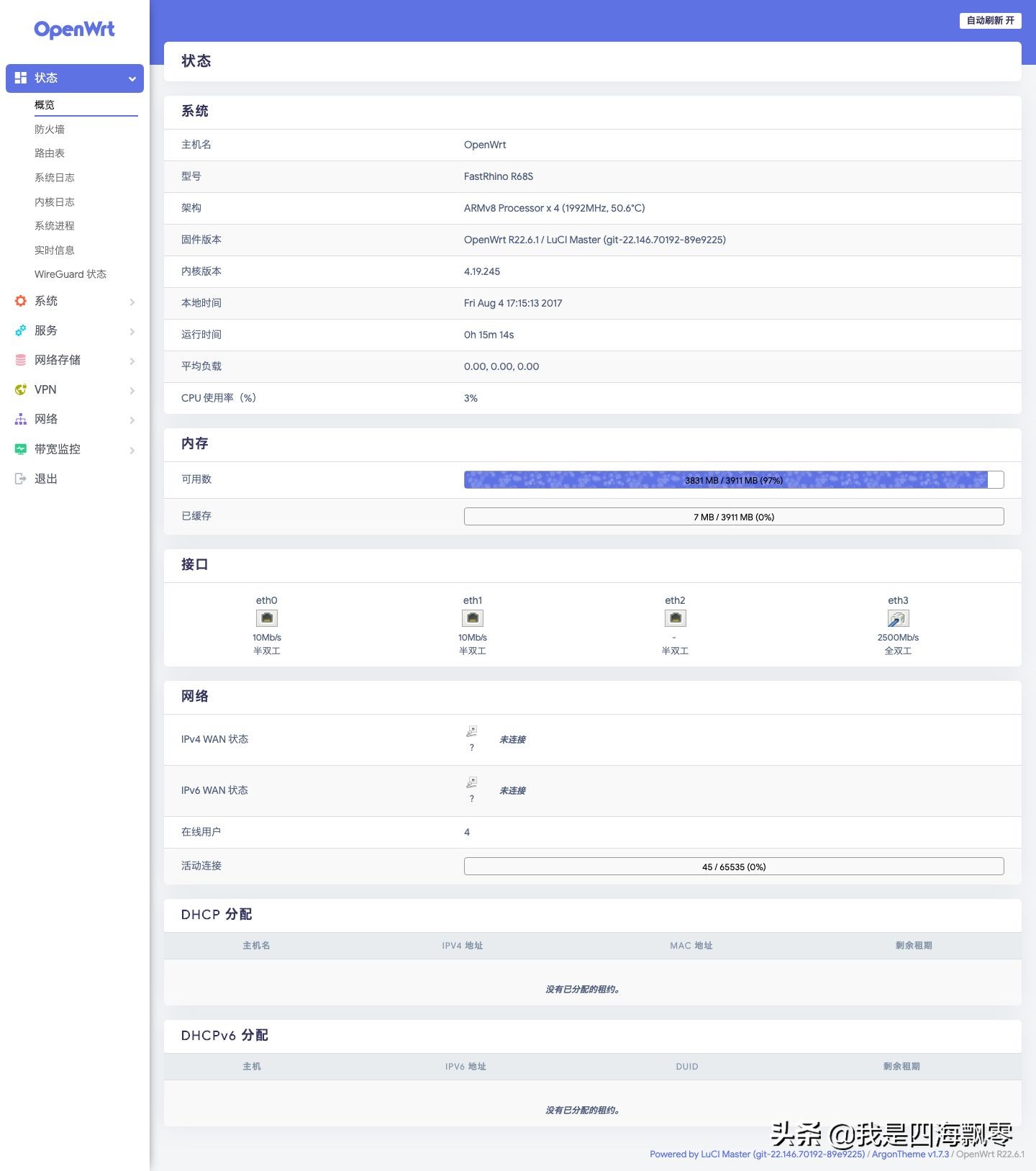1036x1171 pixels.
Task: Select the VPN sidebar menu
Action: coord(75,389)
